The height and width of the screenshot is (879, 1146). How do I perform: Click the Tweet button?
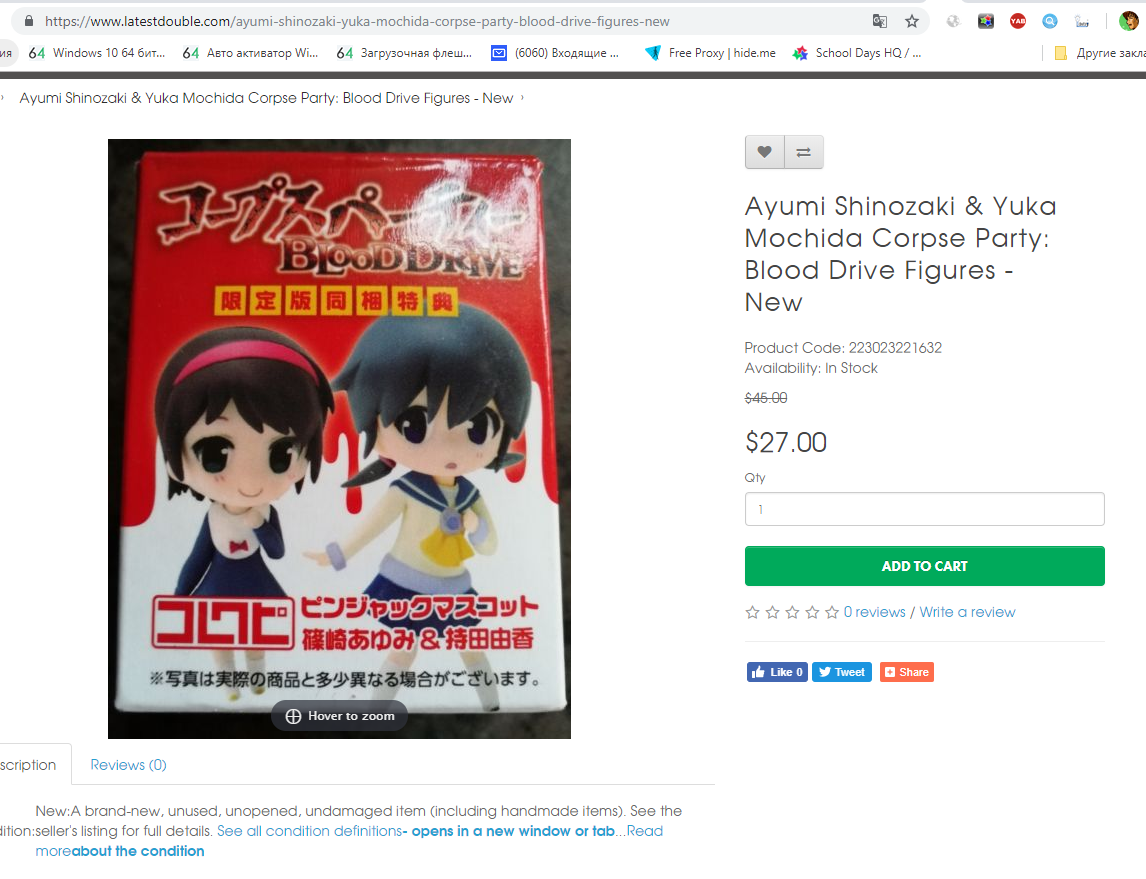point(842,672)
